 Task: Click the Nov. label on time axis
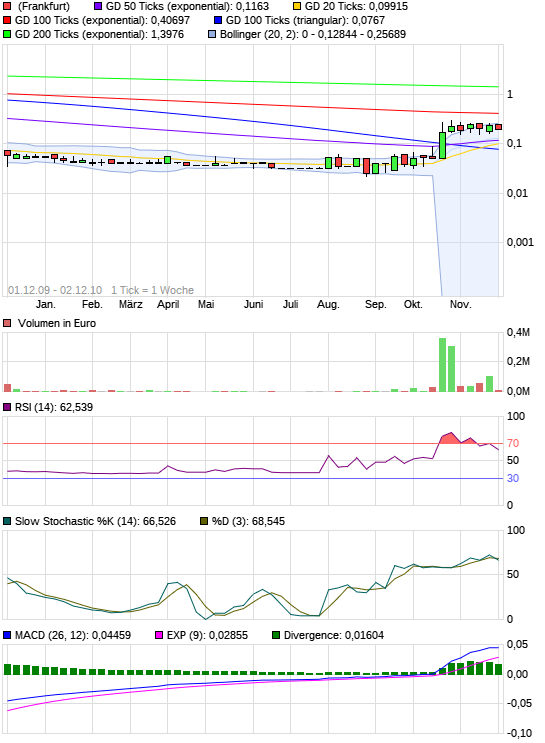(460, 304)
